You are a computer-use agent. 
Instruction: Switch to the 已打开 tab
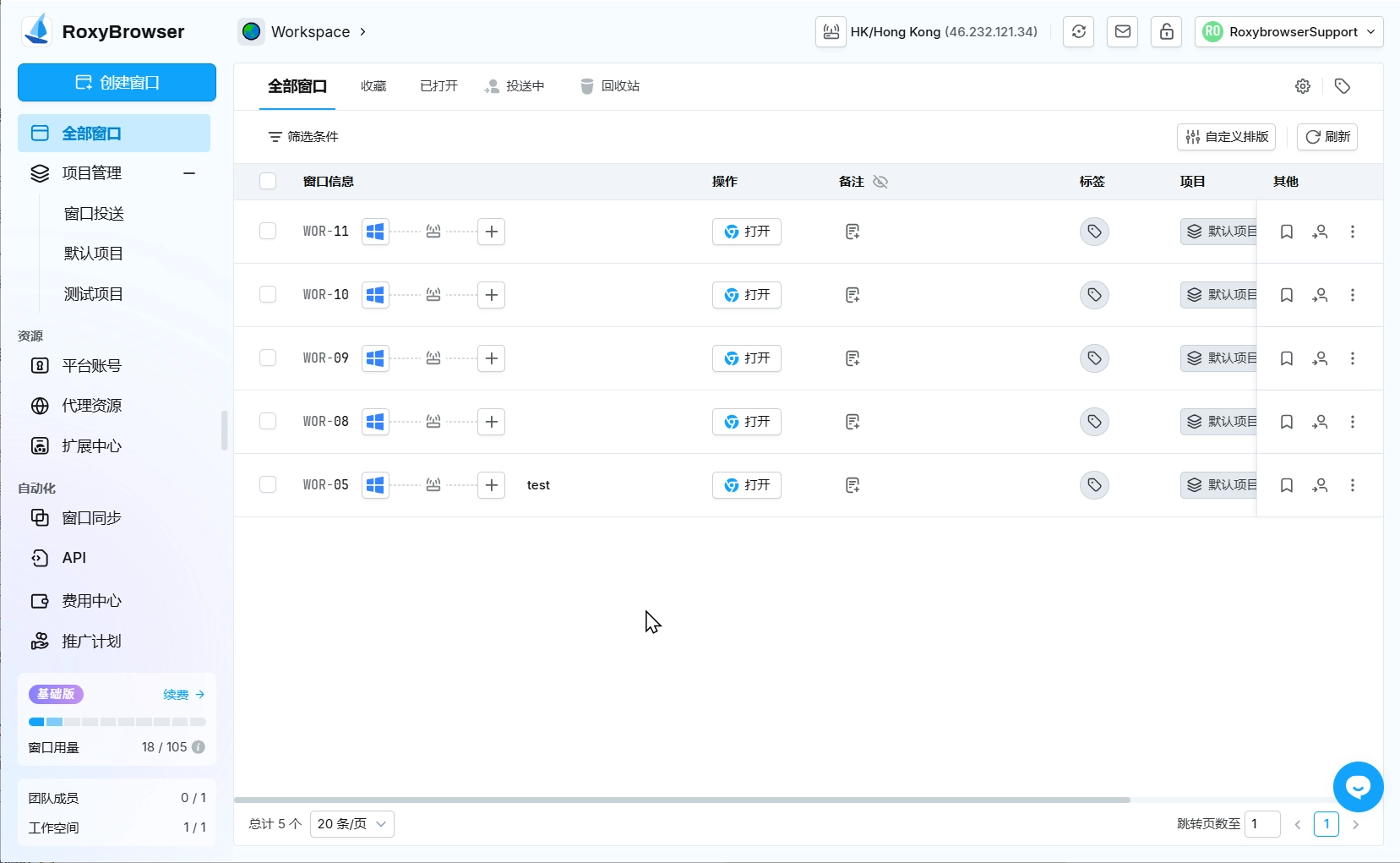pos(439,86)
